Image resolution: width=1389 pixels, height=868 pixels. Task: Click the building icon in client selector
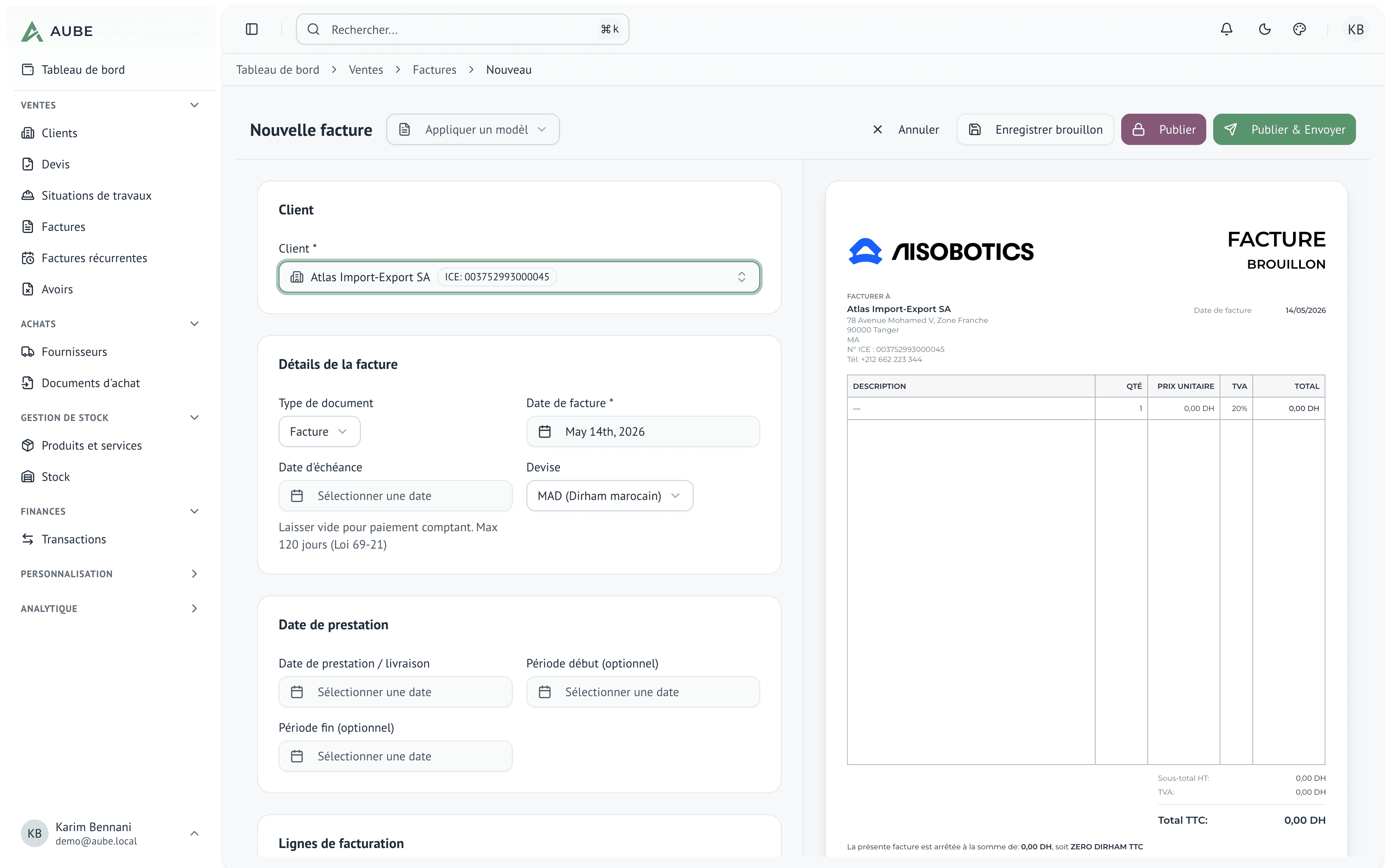point(297,277)
